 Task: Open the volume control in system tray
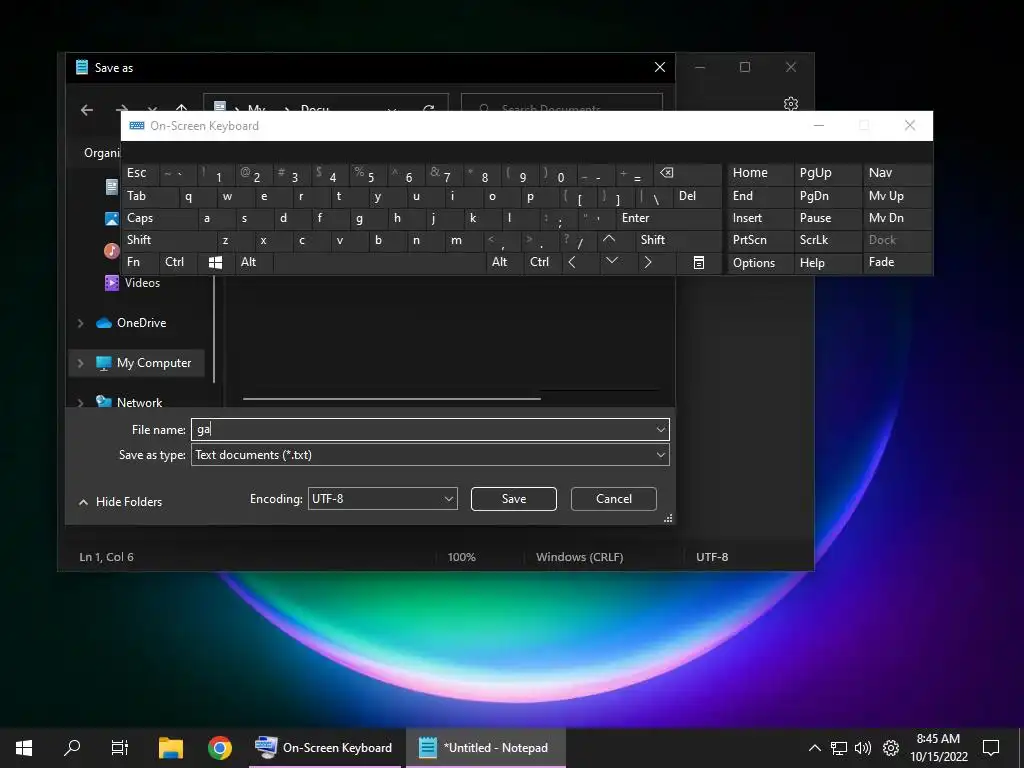[x=863, y=748]
